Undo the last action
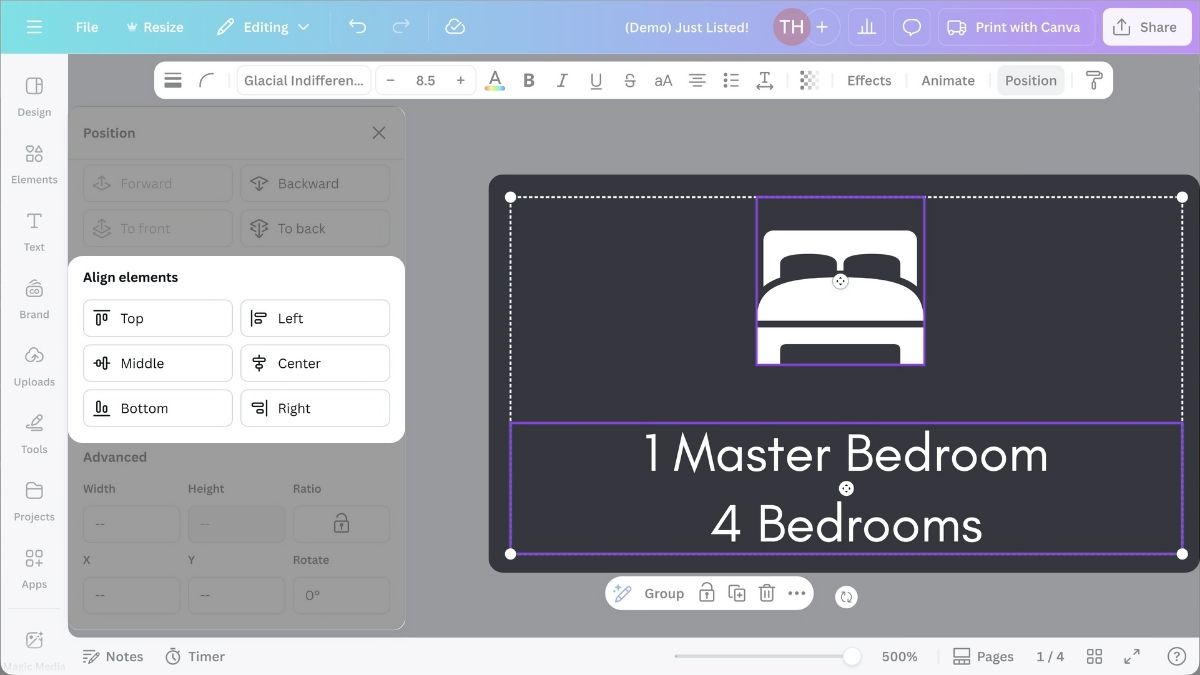The width and height of the screenshot is (1200, 675). coord(357,27)
